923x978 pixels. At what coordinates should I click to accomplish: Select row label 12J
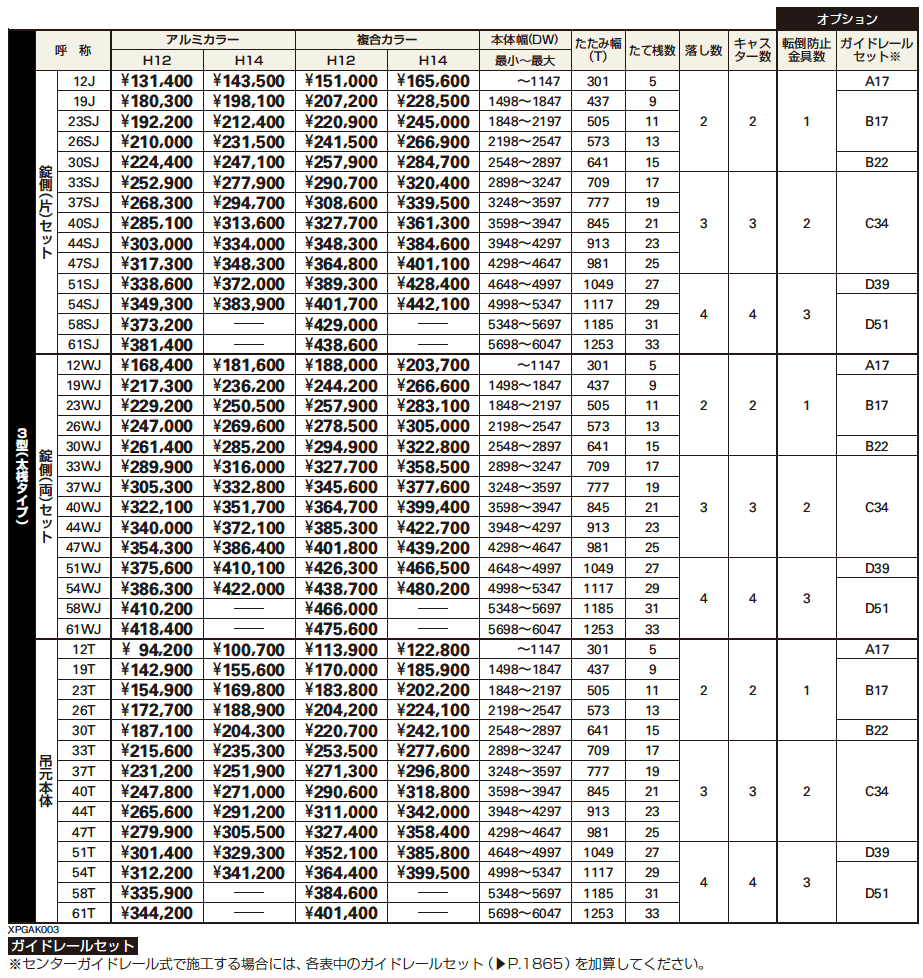point(84,82)
